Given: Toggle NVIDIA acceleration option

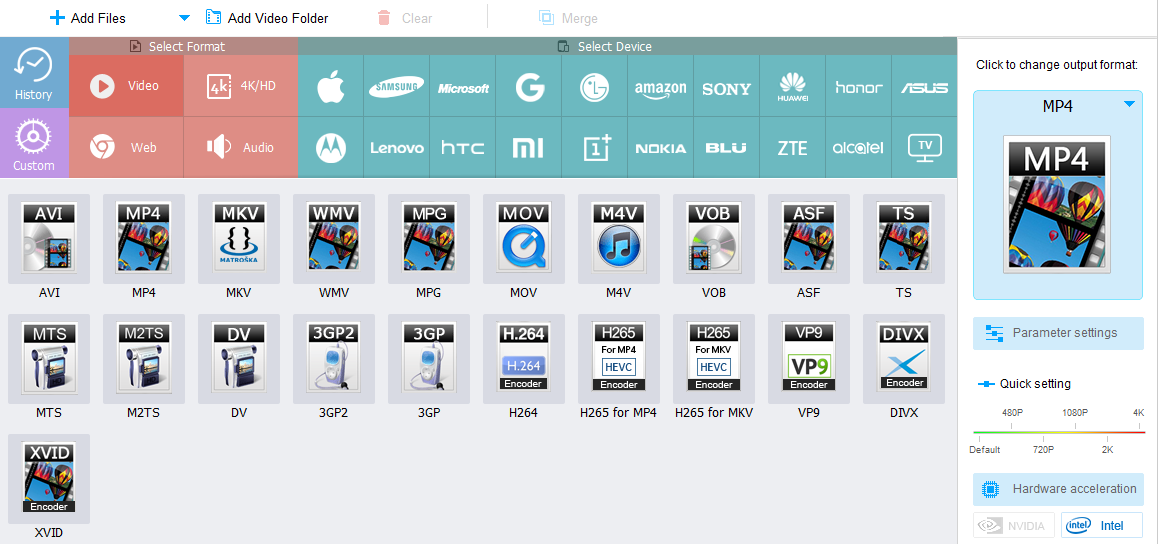Looking at the screenshot, I should [1014, 526].
